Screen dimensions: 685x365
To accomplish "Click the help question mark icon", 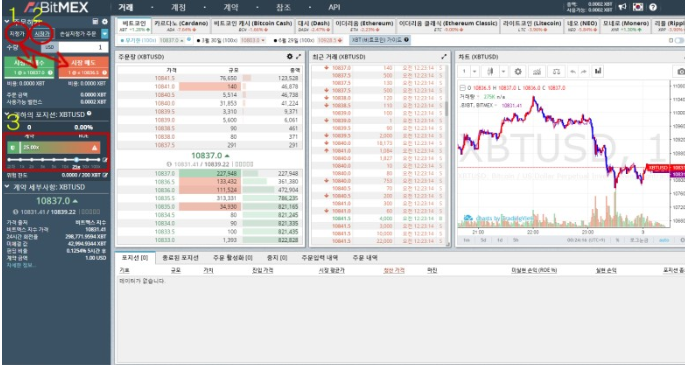I will 653,7.
